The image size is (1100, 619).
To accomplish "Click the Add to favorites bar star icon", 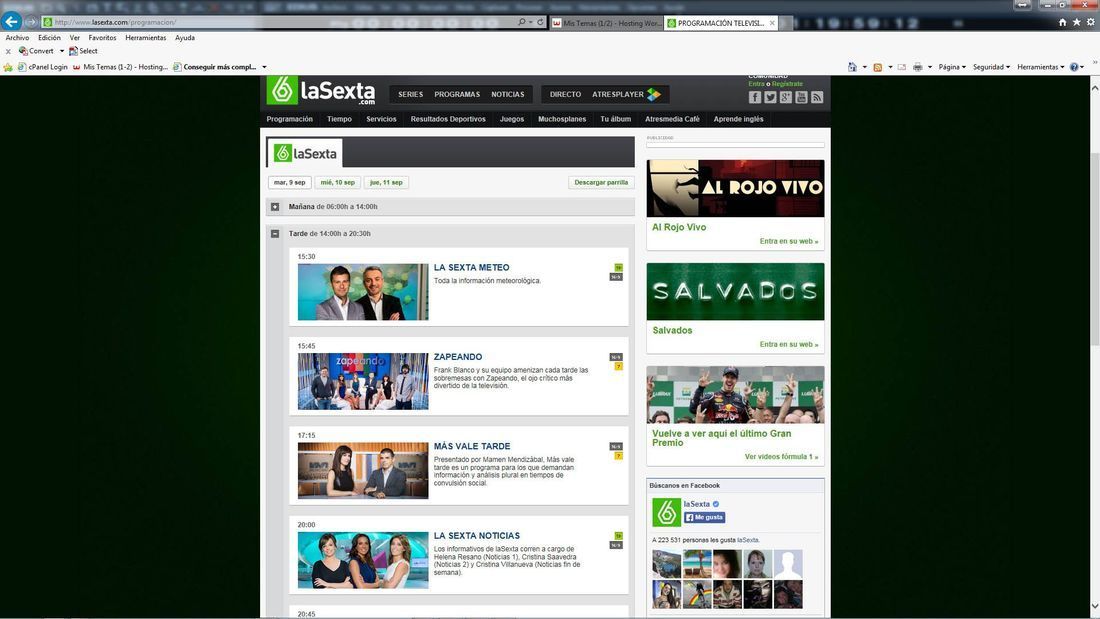I will click(x=8, y=67).
